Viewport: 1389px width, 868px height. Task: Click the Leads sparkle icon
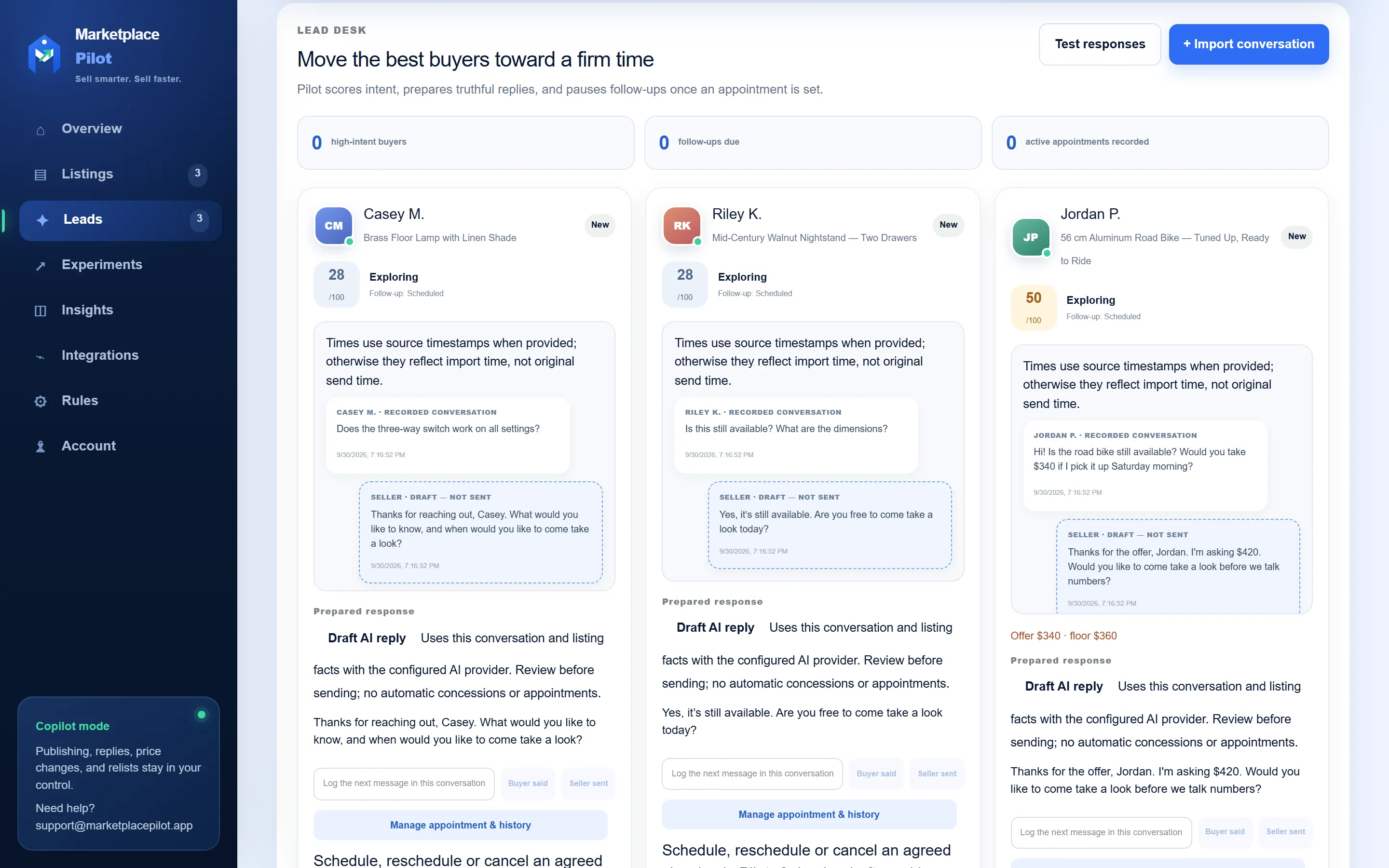click(42, 220)
